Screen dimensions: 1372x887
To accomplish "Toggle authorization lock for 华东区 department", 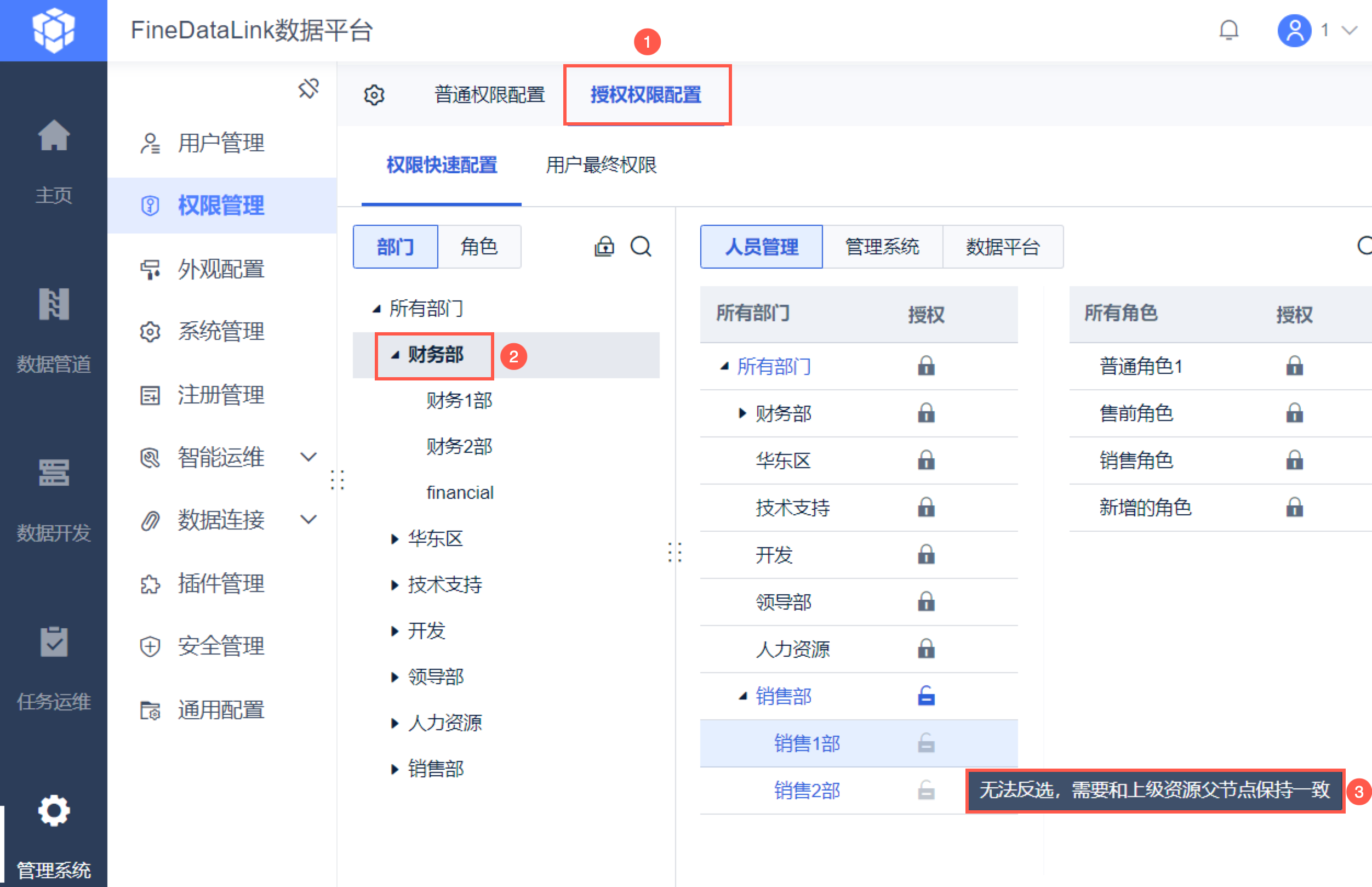I will (x=925, y=460).
